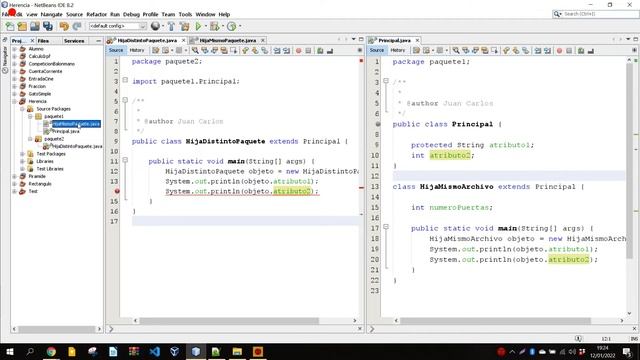The image size is (640, 360).
Task: Toggle the red macro recording icon in left editor
Action: [298, 51]
